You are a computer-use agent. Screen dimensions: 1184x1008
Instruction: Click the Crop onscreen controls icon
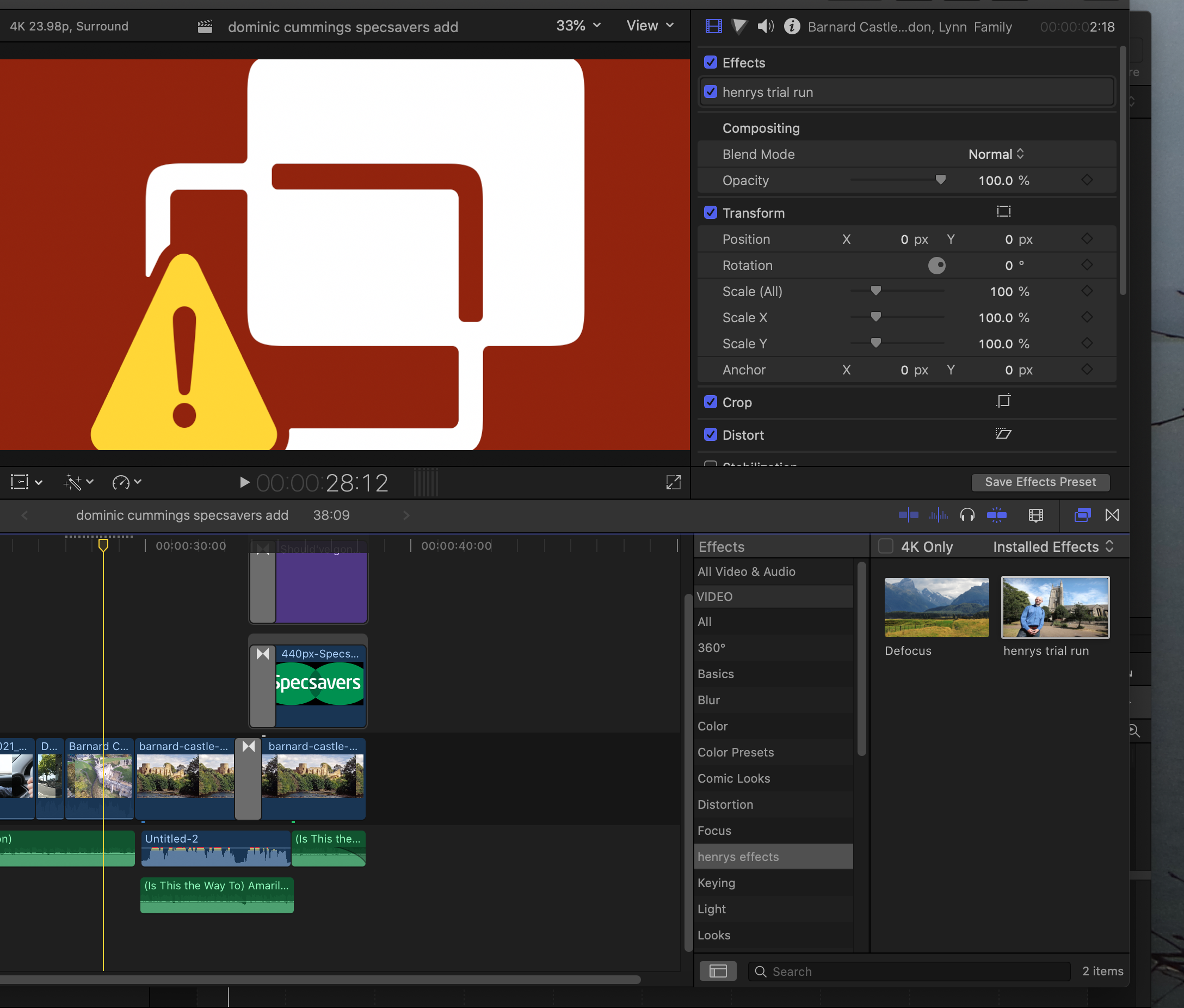(x=1003, y=402)
